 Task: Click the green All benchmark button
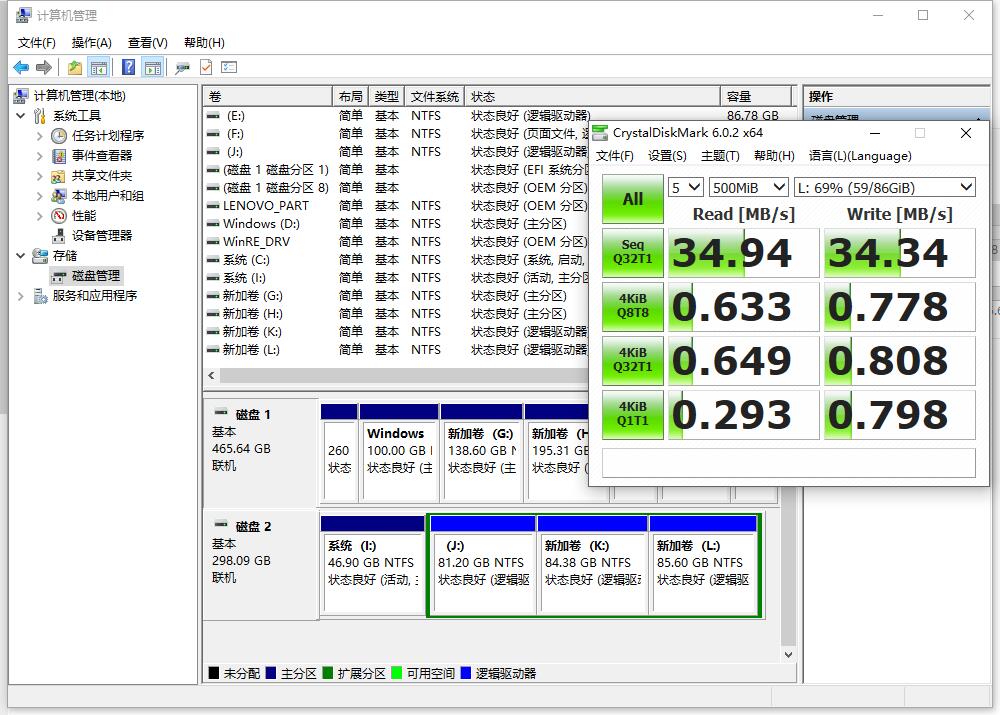point(633,198)
